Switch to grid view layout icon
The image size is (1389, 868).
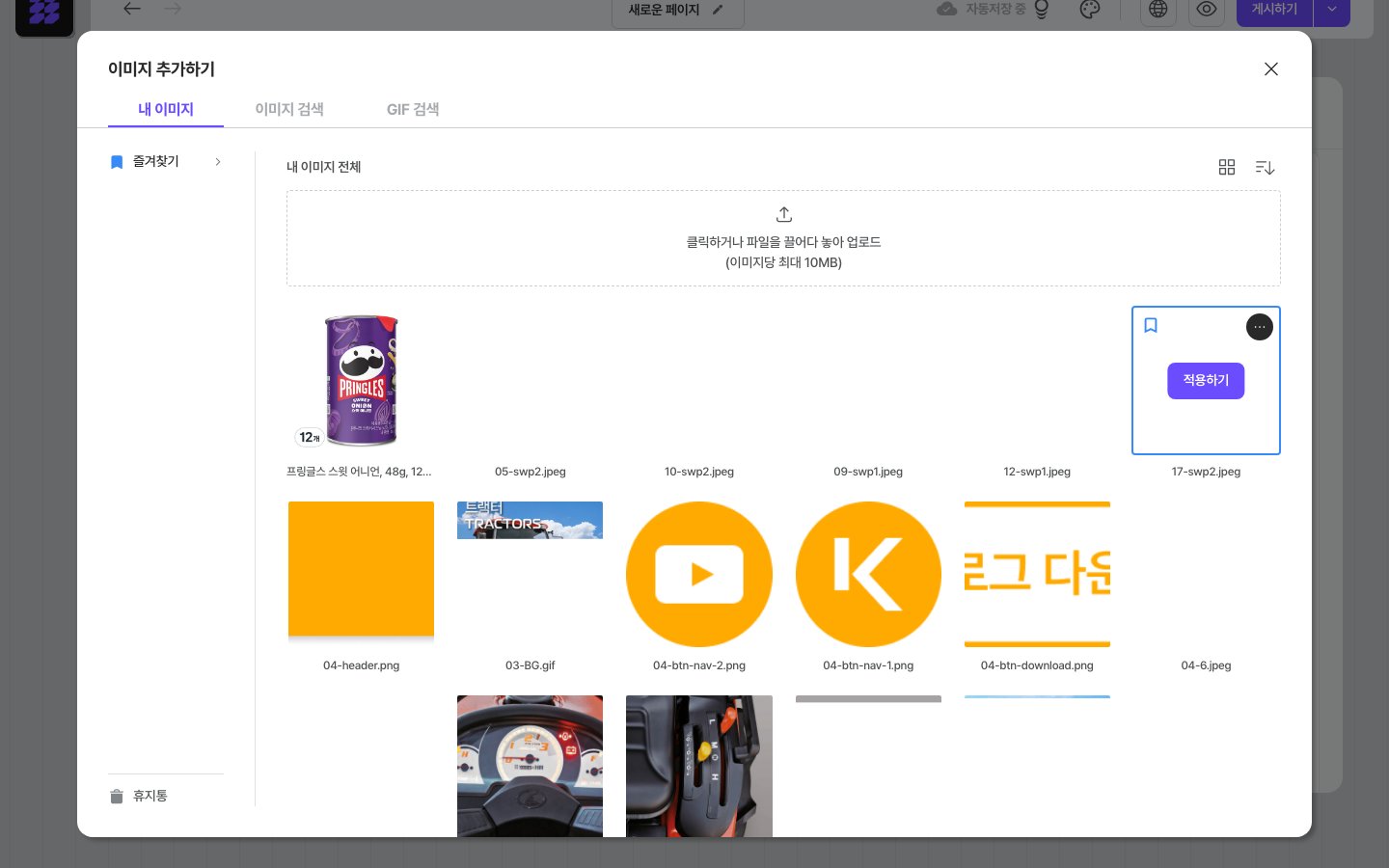click(1227, 167)
